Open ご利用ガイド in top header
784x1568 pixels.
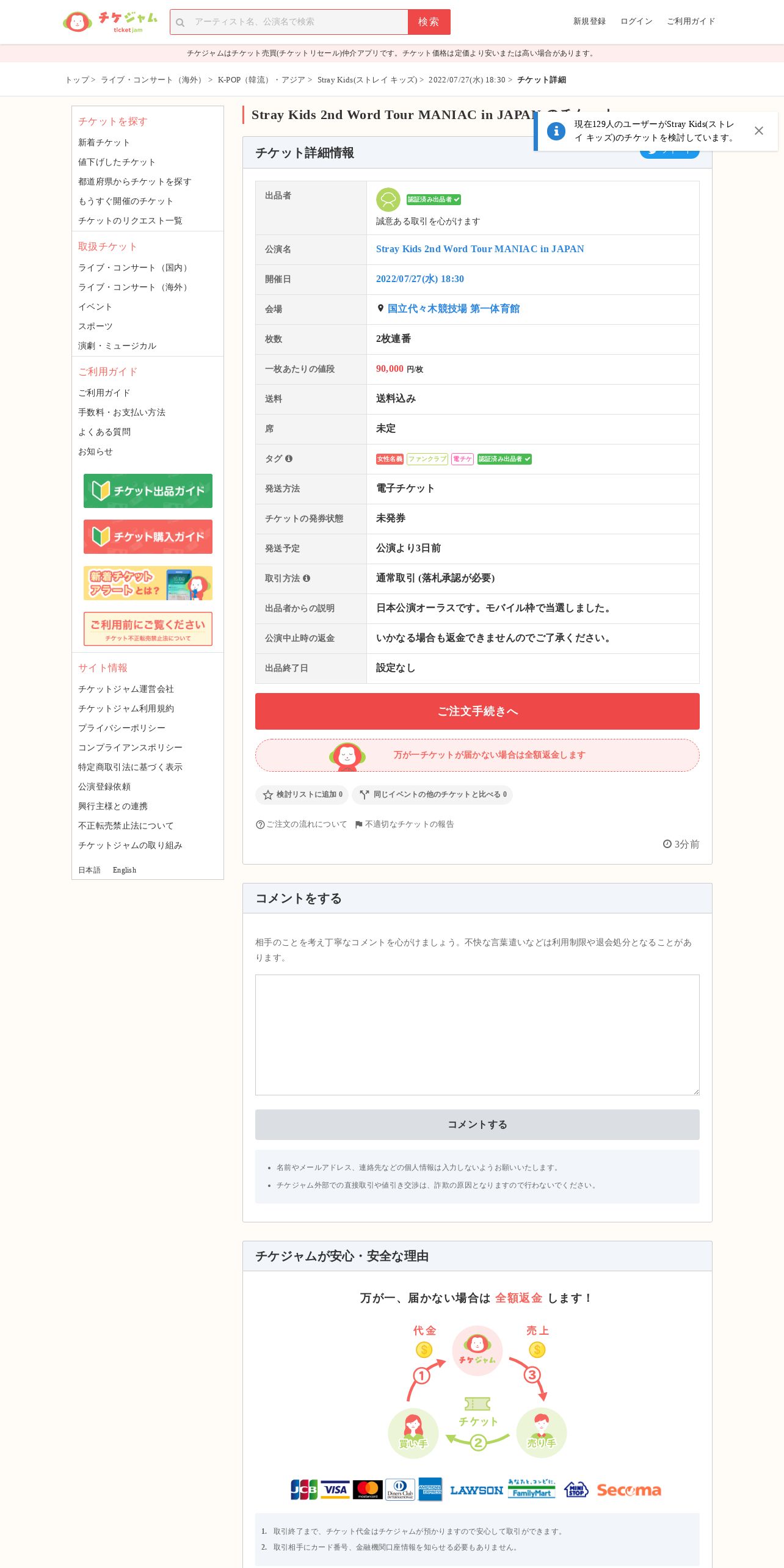[691, 21]
